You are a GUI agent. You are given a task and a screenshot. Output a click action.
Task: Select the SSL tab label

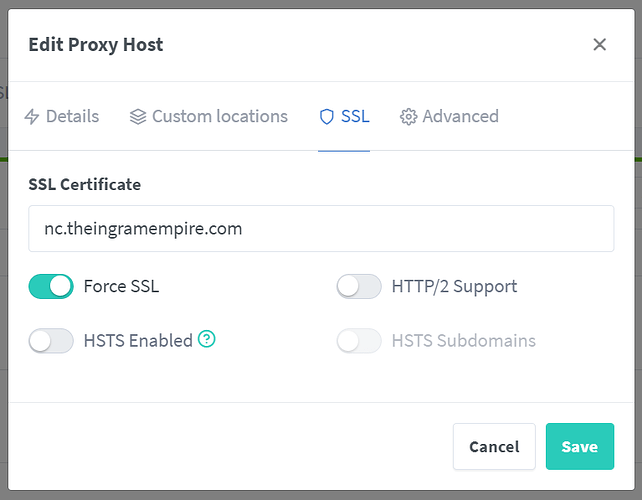tap(355, 117)
